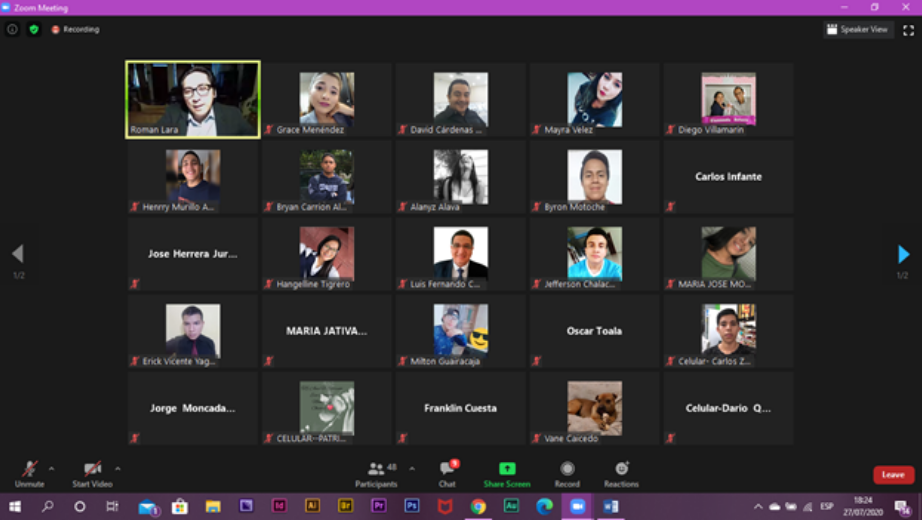Select Roman Lara's video tile
This screenshot has height=520, width=922.
click(x=193, y=99)
